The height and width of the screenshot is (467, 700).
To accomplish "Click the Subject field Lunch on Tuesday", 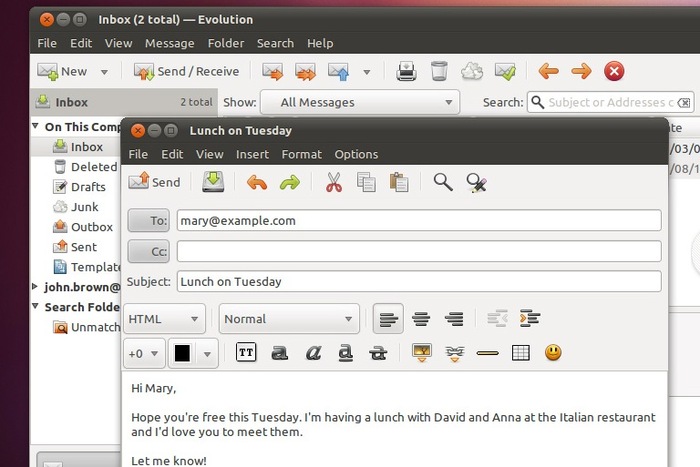I will [x=419, y=282].
